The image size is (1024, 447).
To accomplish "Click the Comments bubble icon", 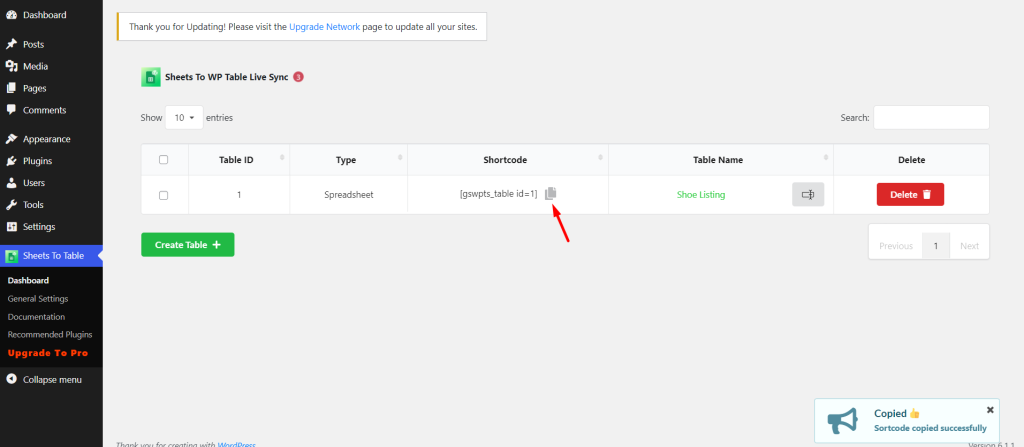I will 11,110.
